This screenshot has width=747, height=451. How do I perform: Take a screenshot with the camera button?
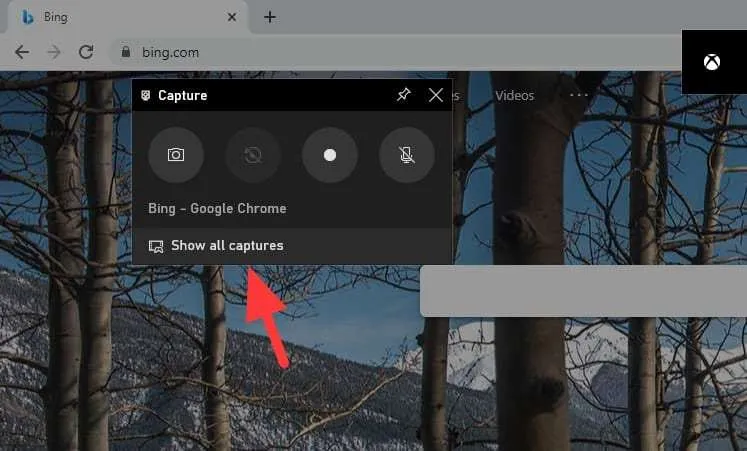[176, 155]
